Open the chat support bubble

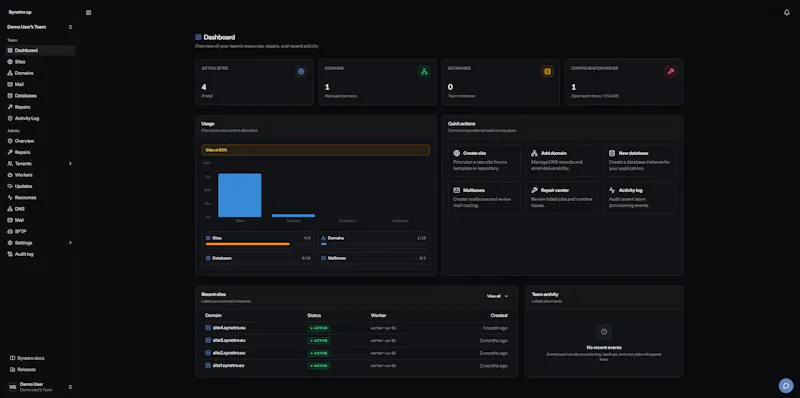[x=786, y=385]
